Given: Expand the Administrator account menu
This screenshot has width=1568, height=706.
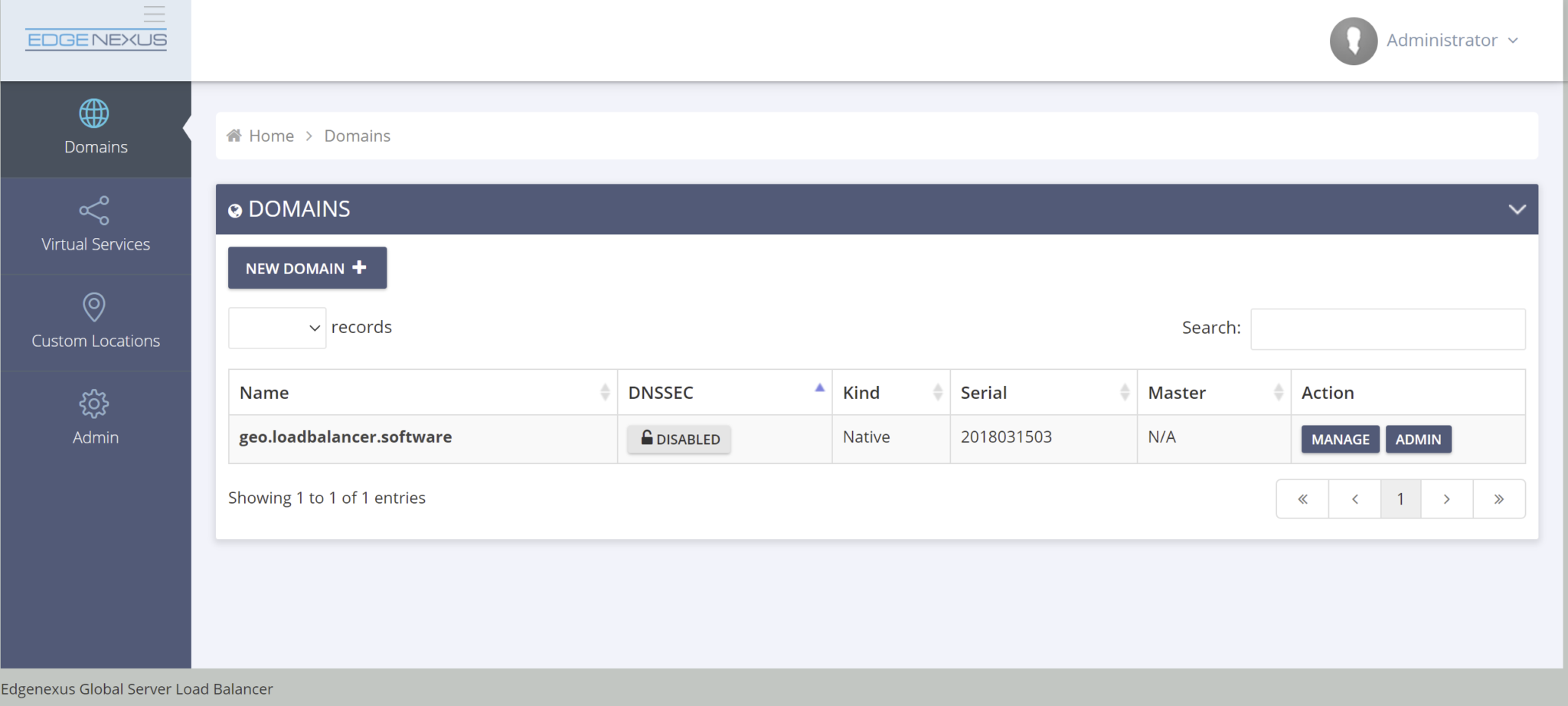Looking at the screenshot, I should pos(1454,40).
